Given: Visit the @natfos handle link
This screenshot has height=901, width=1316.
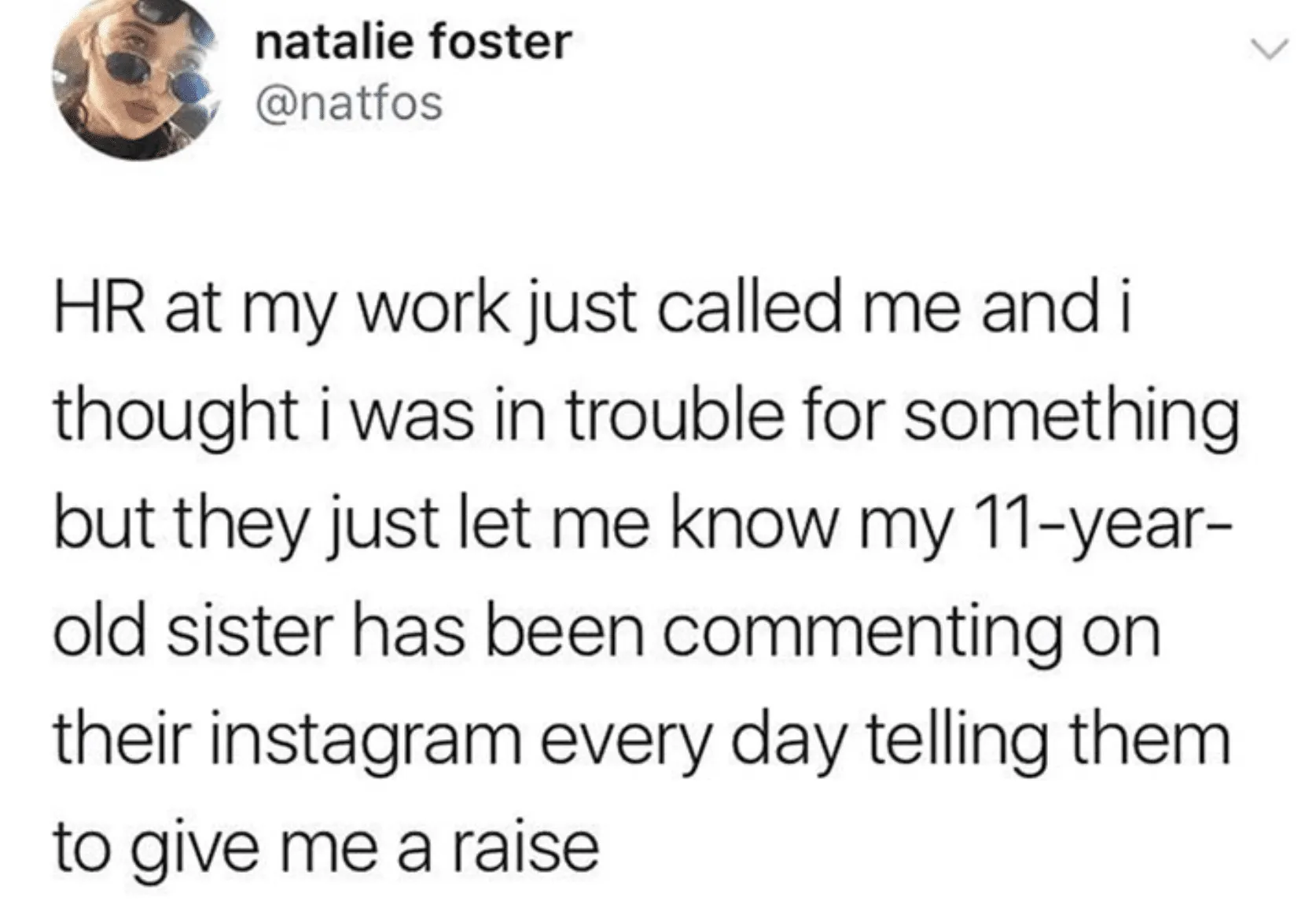Looking at the screenshot, I should pos(350,103).
